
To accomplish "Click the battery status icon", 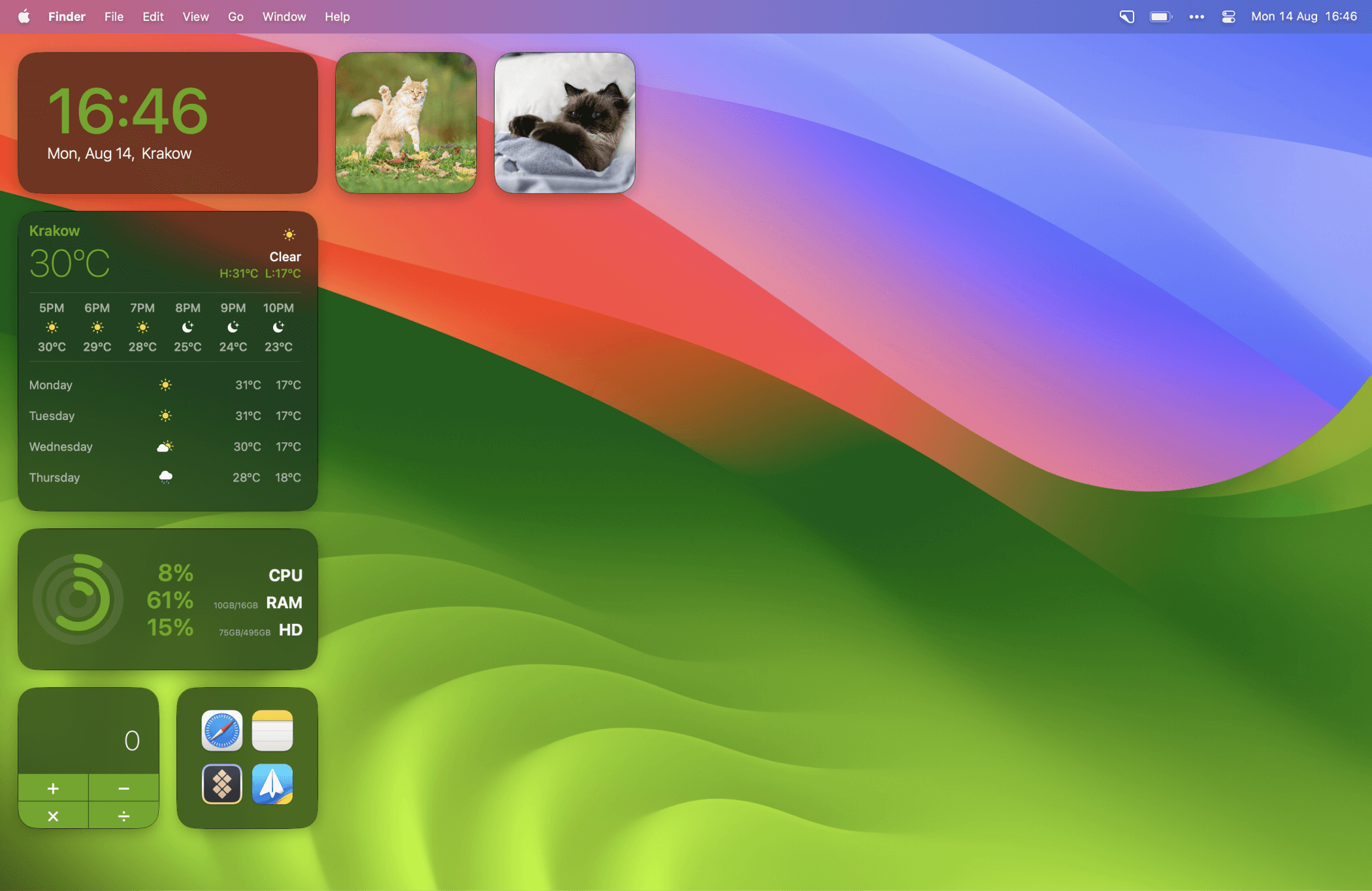I will pyautogui.click(x=1161, y=17).
